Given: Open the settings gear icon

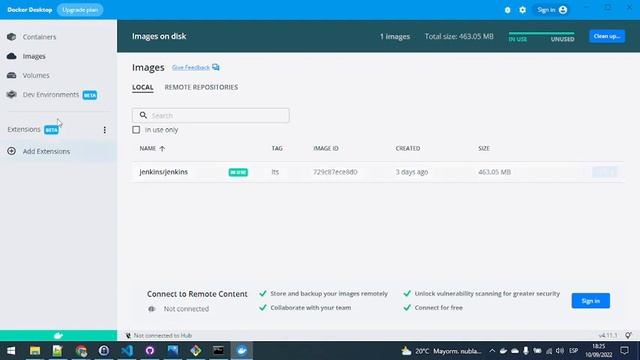Looking at the screenshot, I should (522, 10).
